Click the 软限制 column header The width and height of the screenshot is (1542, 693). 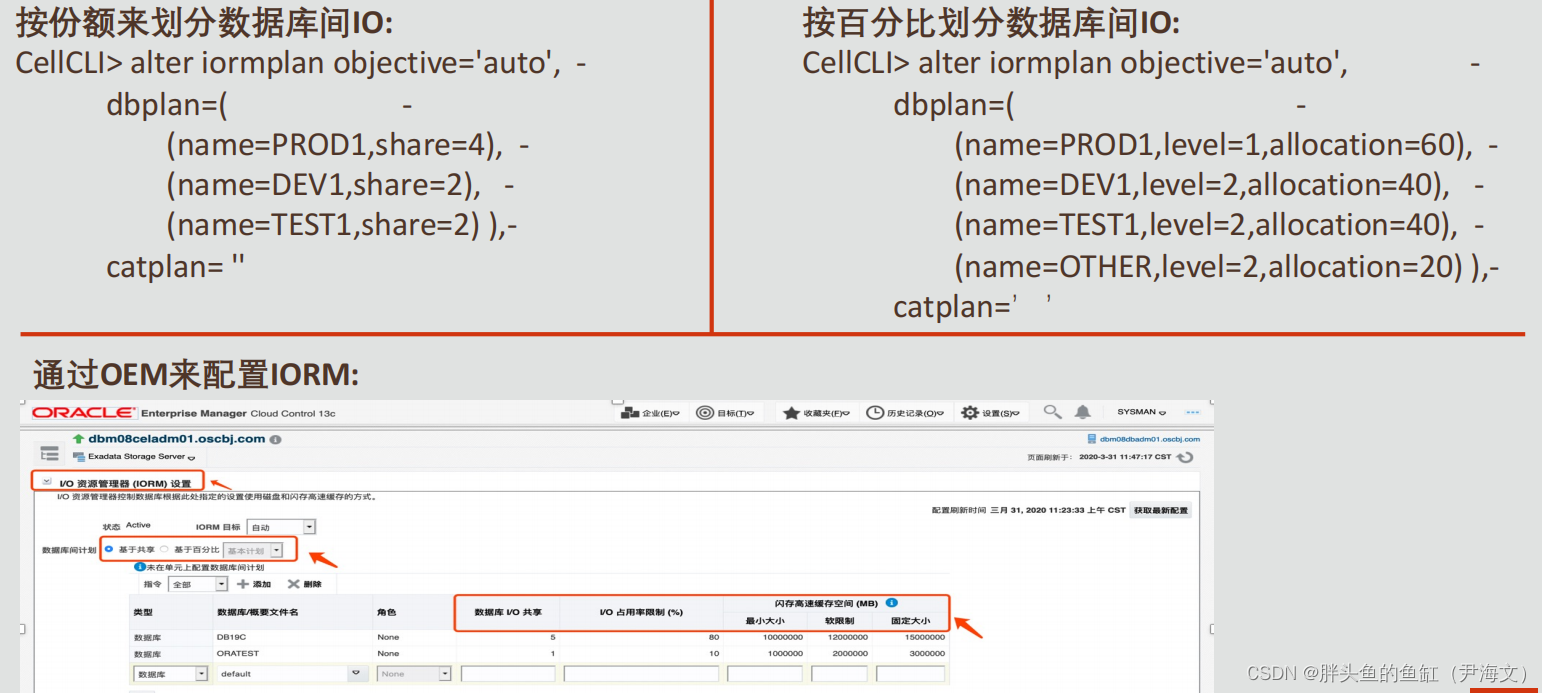pos(838,621)
